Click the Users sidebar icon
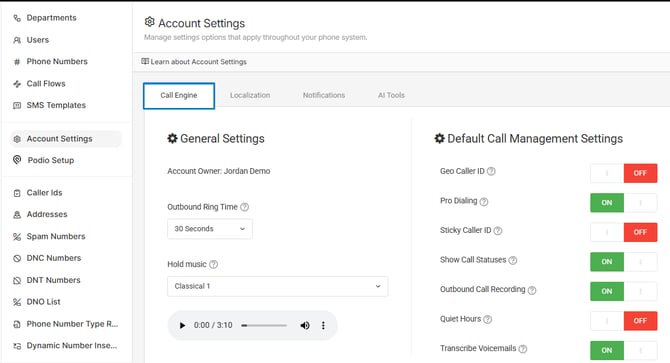Image resolution: width=670 pixels, height=363 pixels. click(x=17, y=40)
